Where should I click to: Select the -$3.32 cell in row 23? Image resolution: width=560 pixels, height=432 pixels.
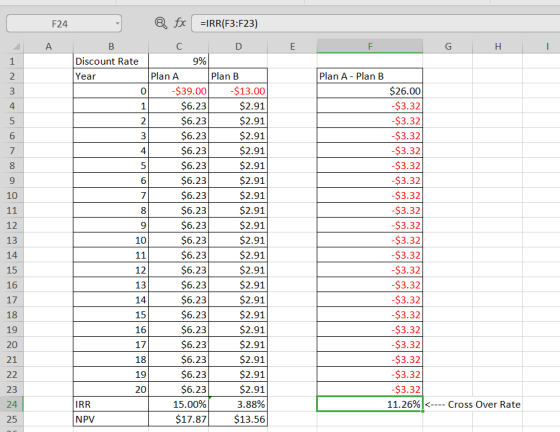tap(370, 390)
